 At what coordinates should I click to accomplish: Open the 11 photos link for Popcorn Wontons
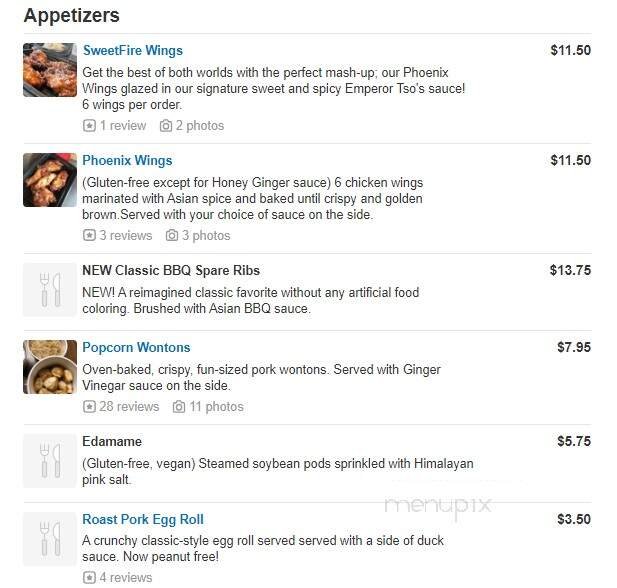[216, 407]
